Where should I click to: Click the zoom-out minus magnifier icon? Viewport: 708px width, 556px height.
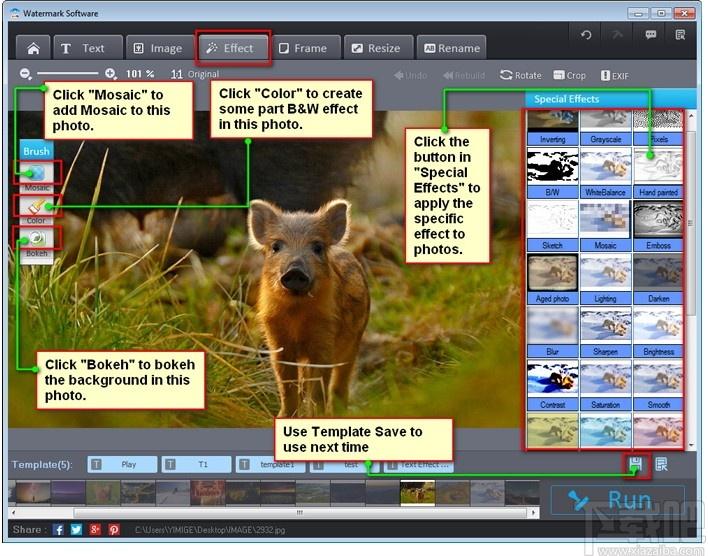(26, 74)
